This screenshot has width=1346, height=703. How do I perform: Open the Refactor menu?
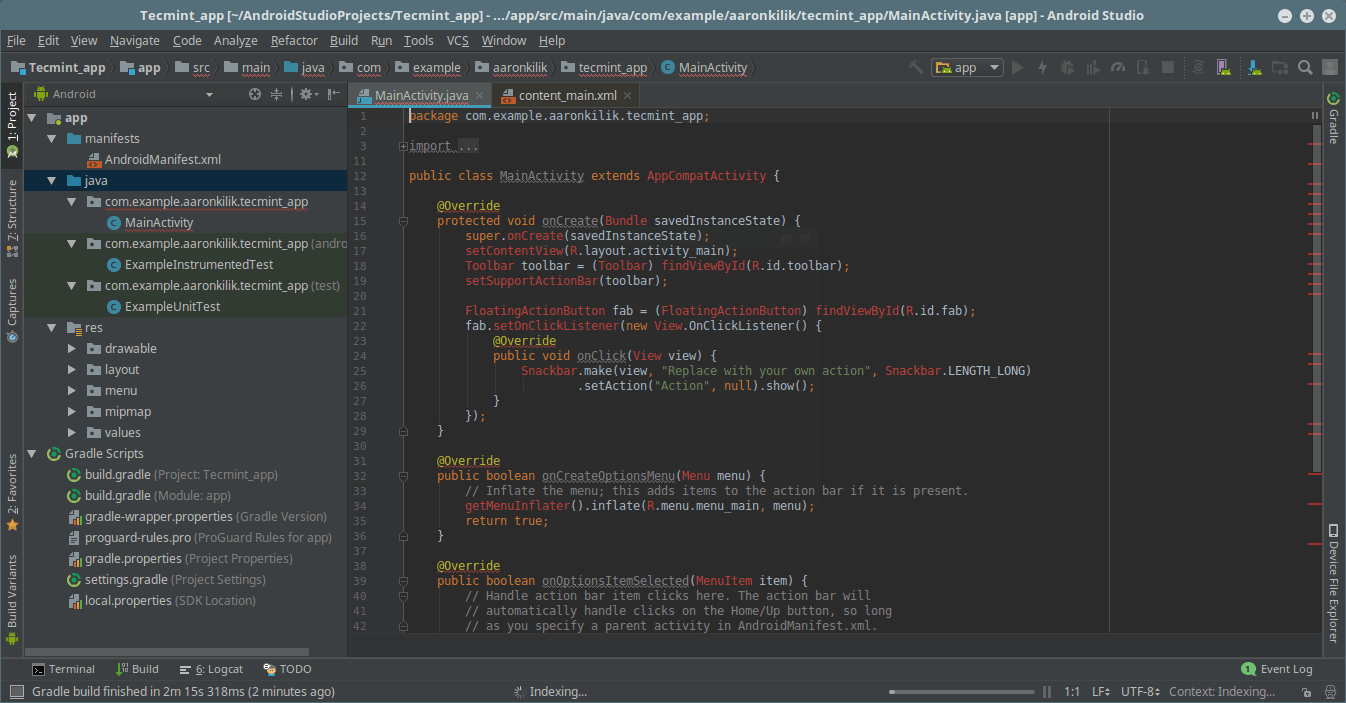click(294, 41)
